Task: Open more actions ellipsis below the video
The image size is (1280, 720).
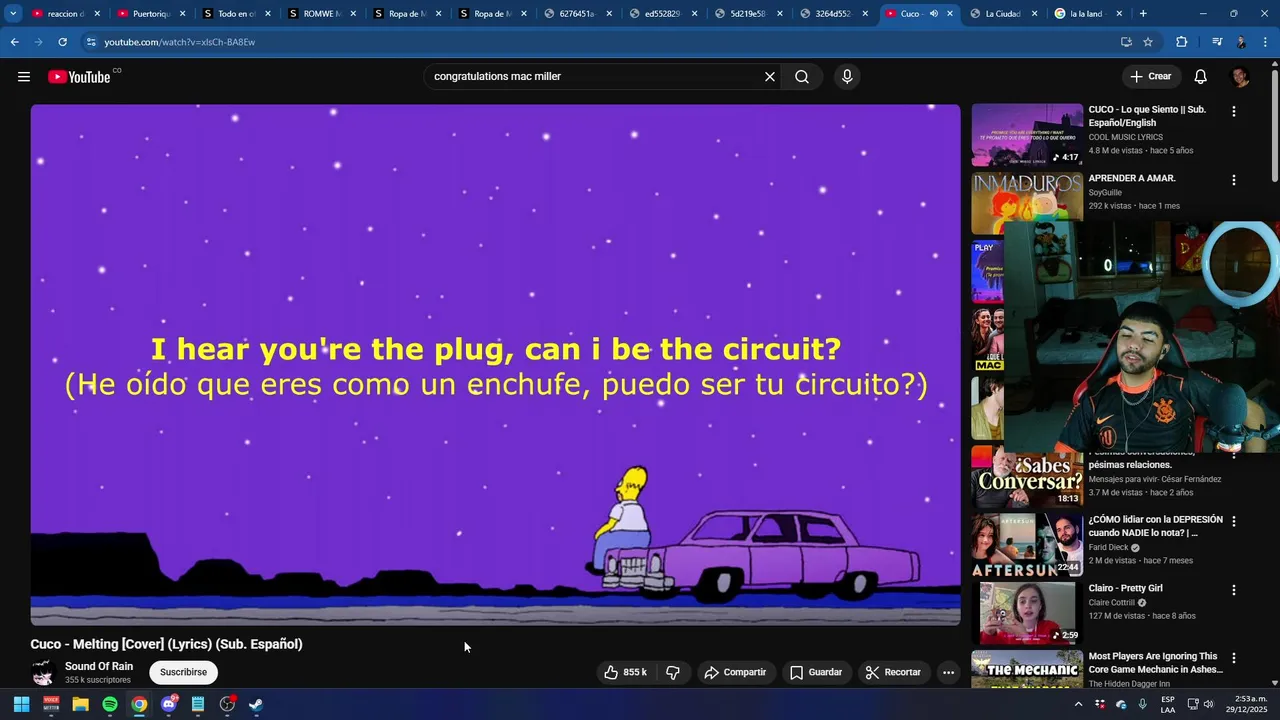Action: pyautogui.click(x=948, y=672)
